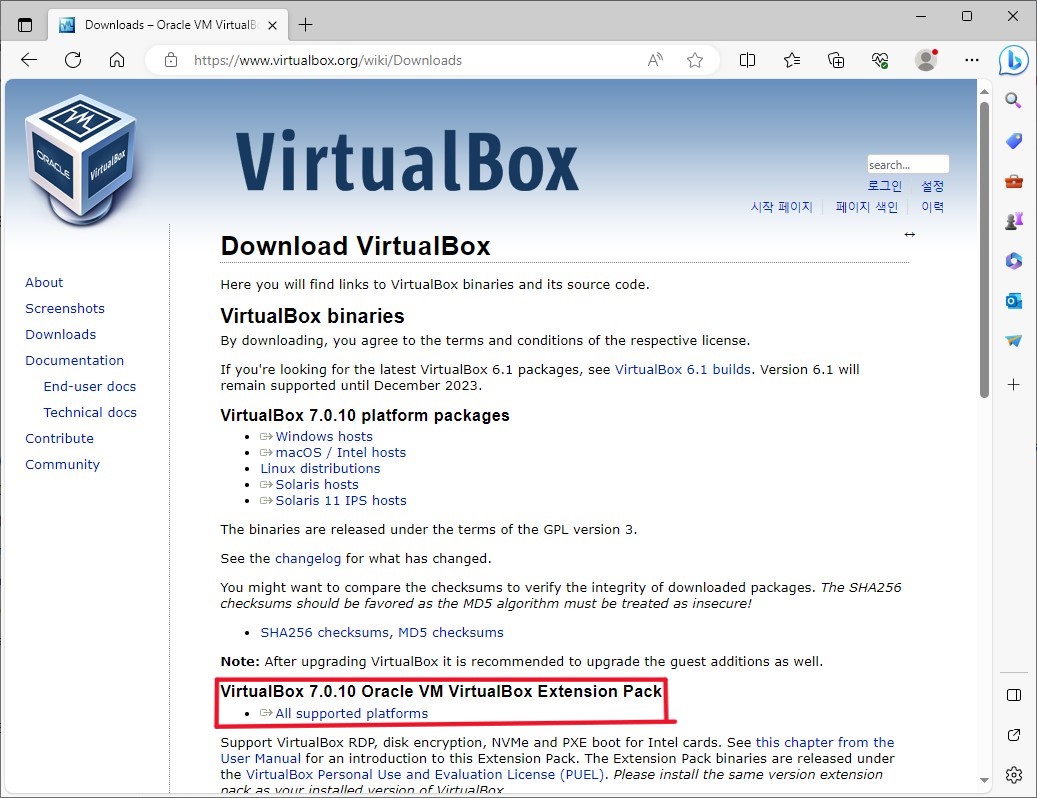This screenshot has width=1037, height=798.
Task: Open Collections icon in toolbar
Action: tap(836, 60)
